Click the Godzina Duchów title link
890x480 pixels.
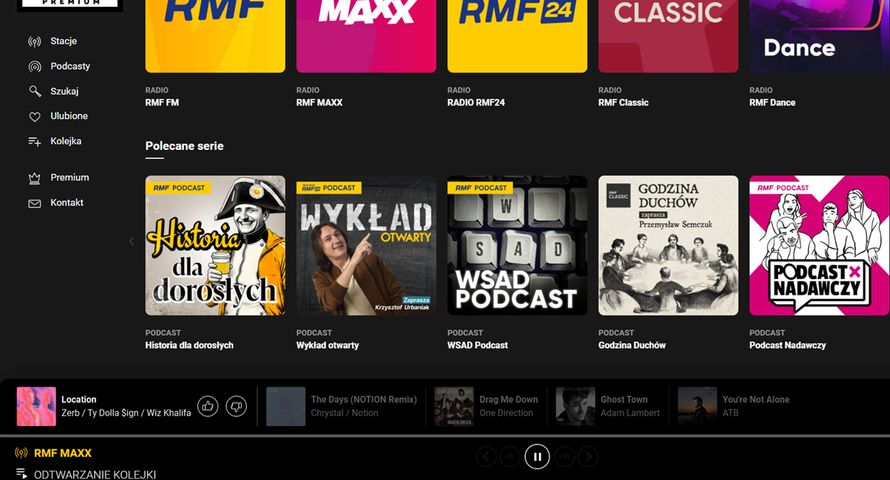tap(632, 345)
